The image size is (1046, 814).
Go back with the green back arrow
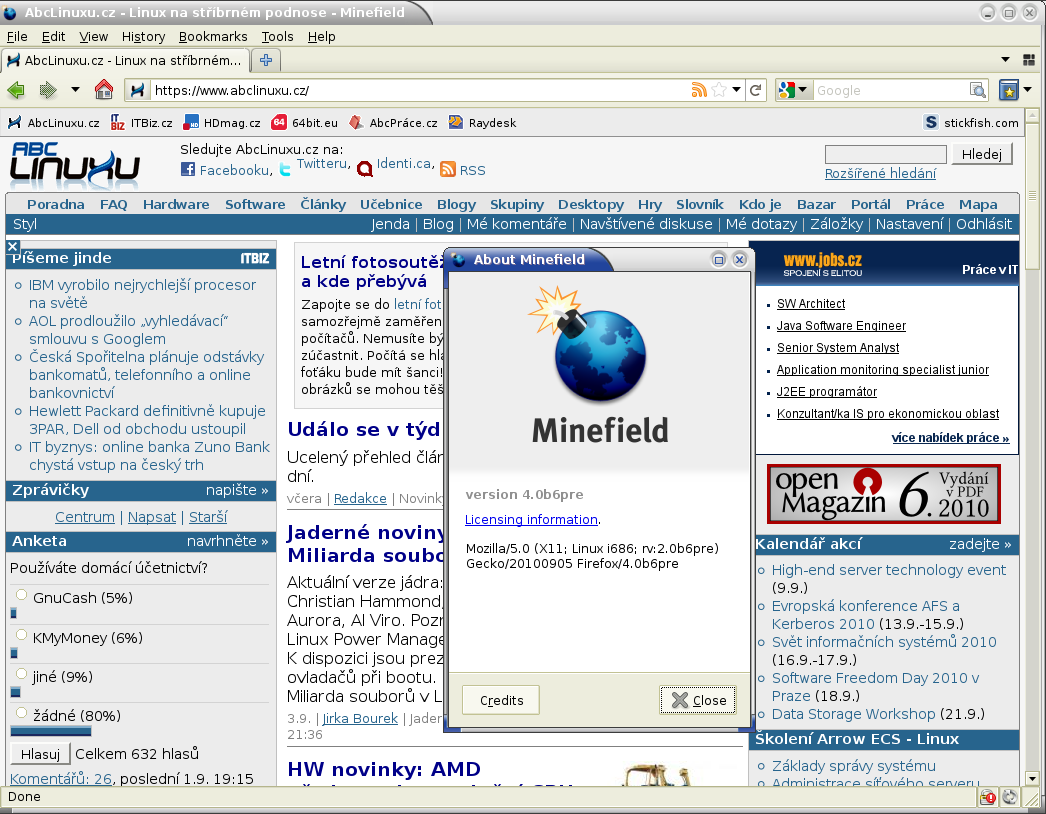coord(16,89)
